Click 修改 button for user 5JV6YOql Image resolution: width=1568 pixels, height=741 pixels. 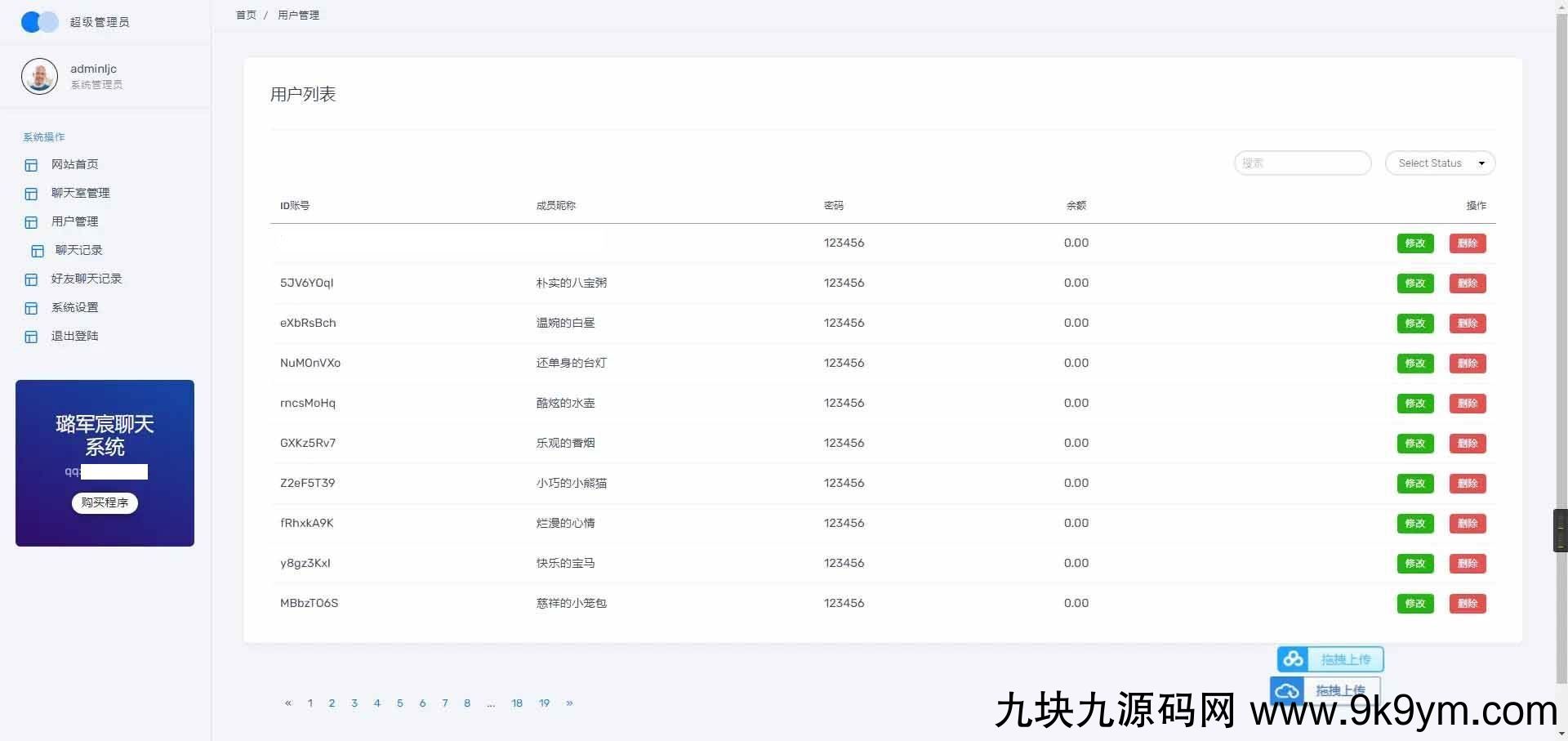[x=1414, y=283]
